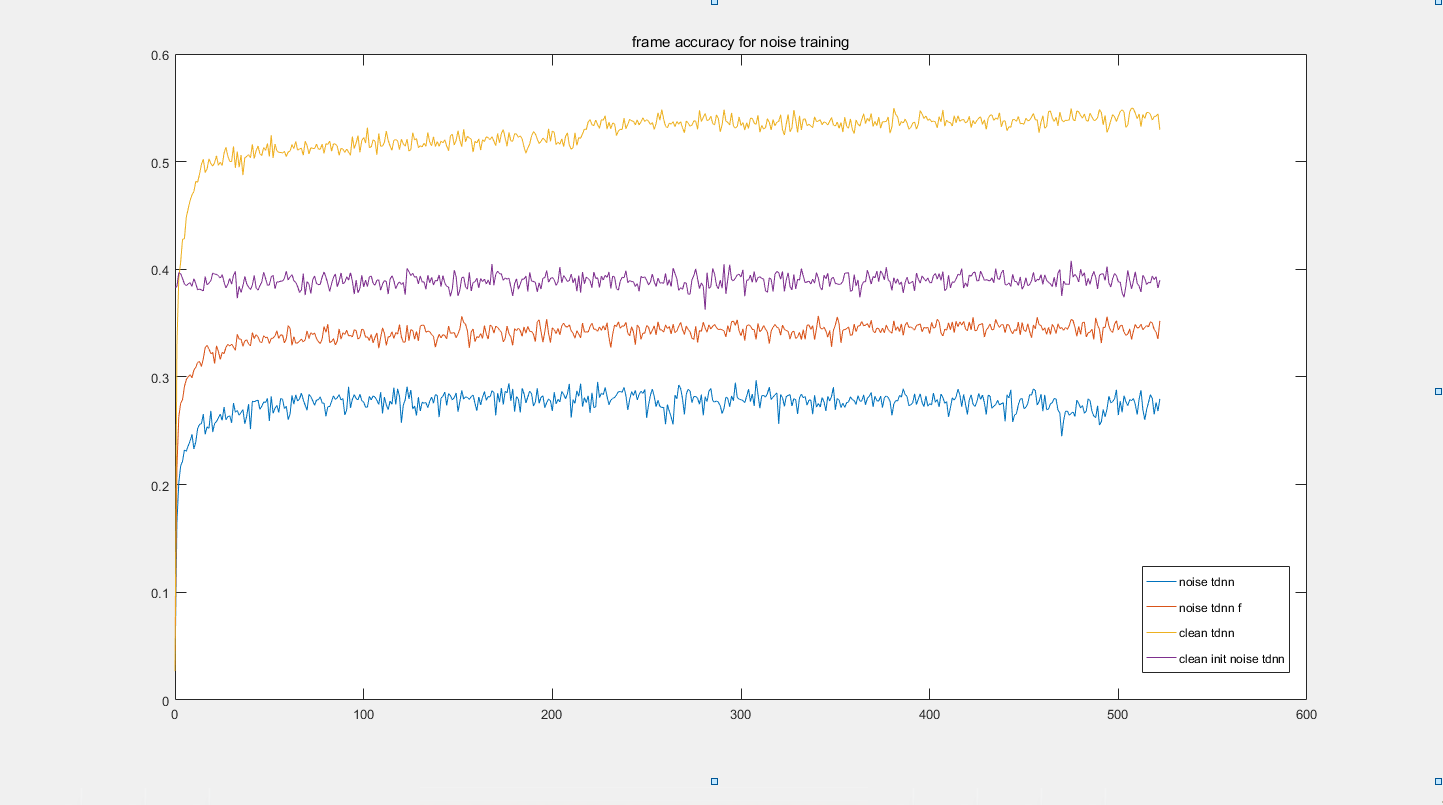The width and height of the screenshot is (1443, 805).
Task: Click the orange line sample in legend
Action: click(x=1161, y=607)
